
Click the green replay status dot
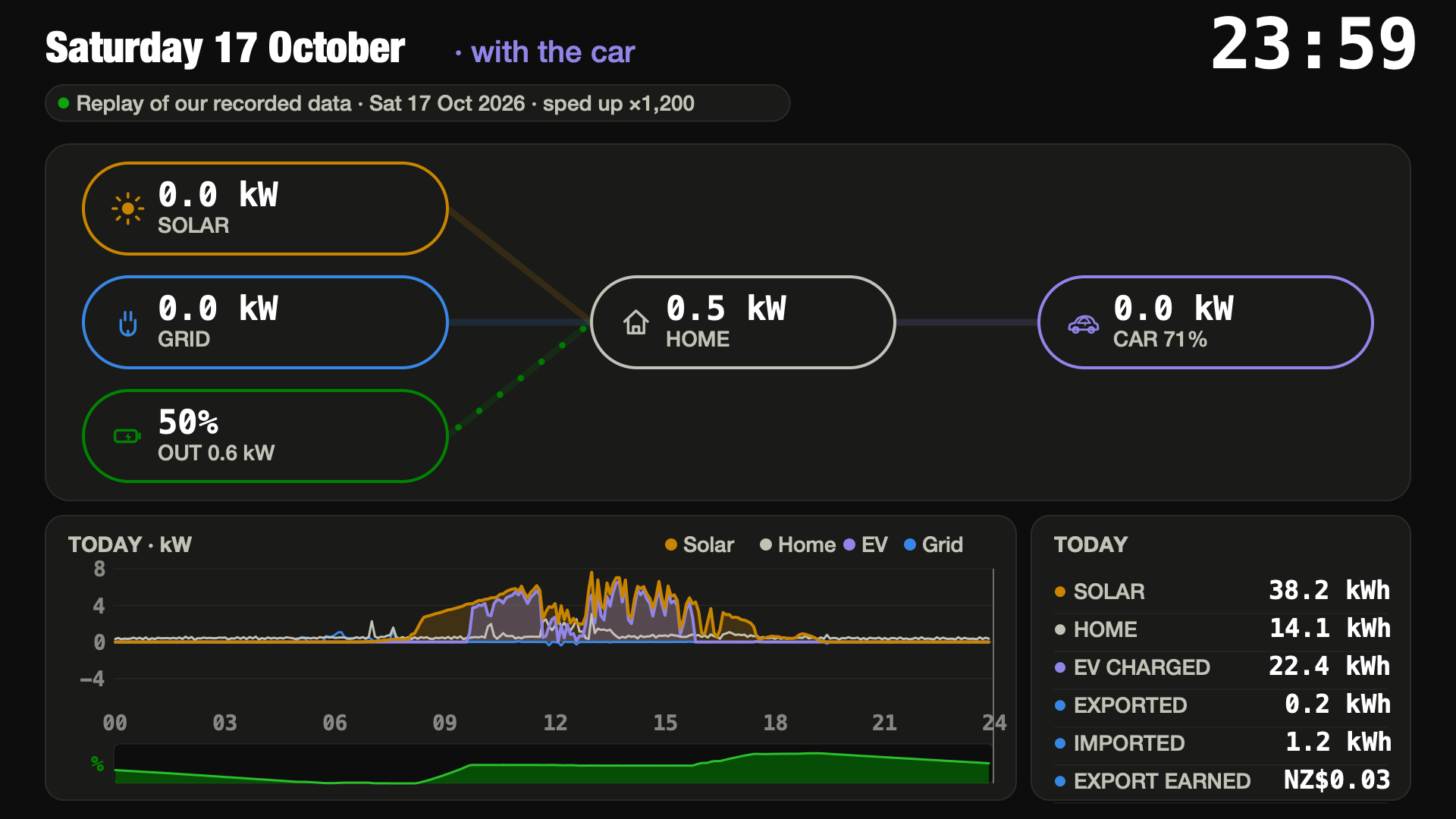64,103
